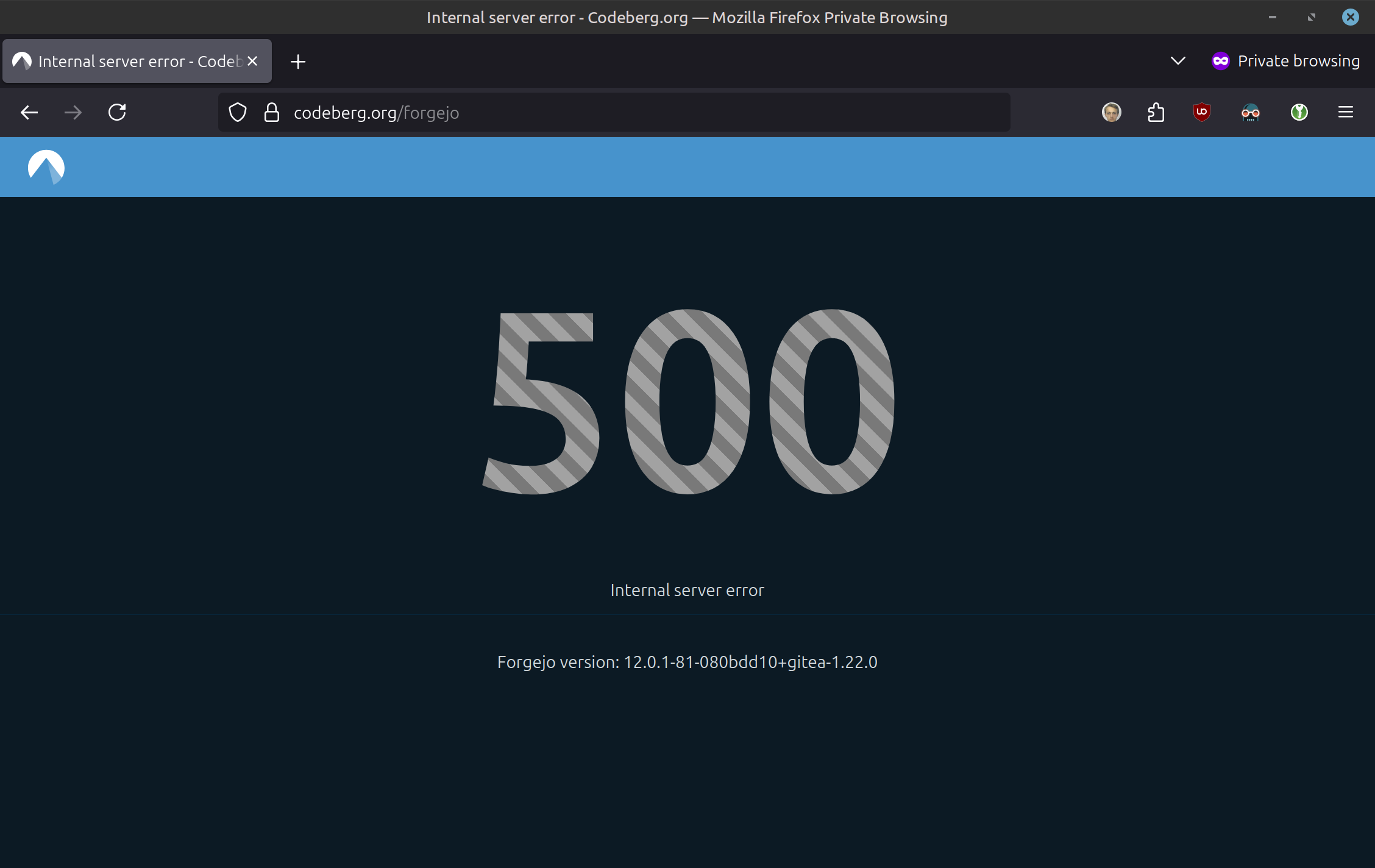Minimize the Firefox window

click(1273, 17)
